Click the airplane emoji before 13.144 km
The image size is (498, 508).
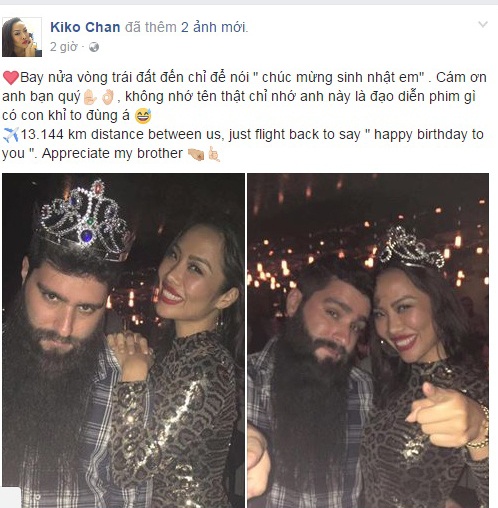coord(11,135)
